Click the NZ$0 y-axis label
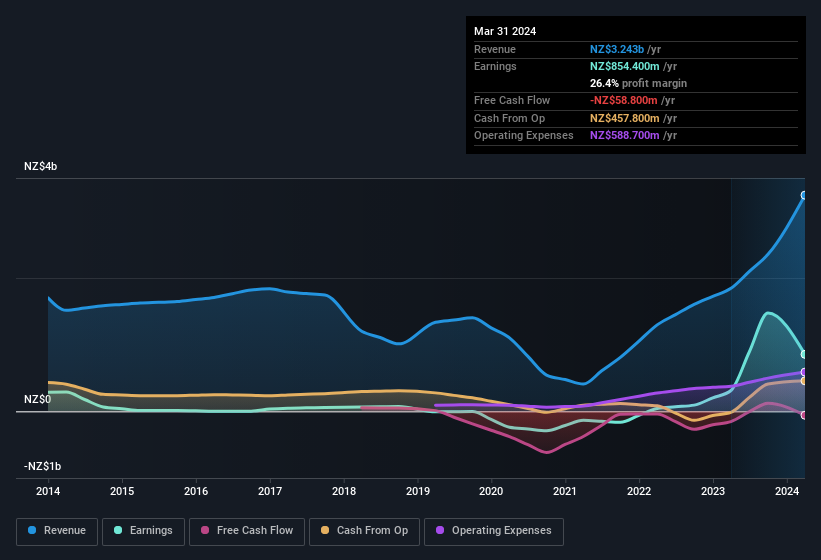 tap(38, 399)
